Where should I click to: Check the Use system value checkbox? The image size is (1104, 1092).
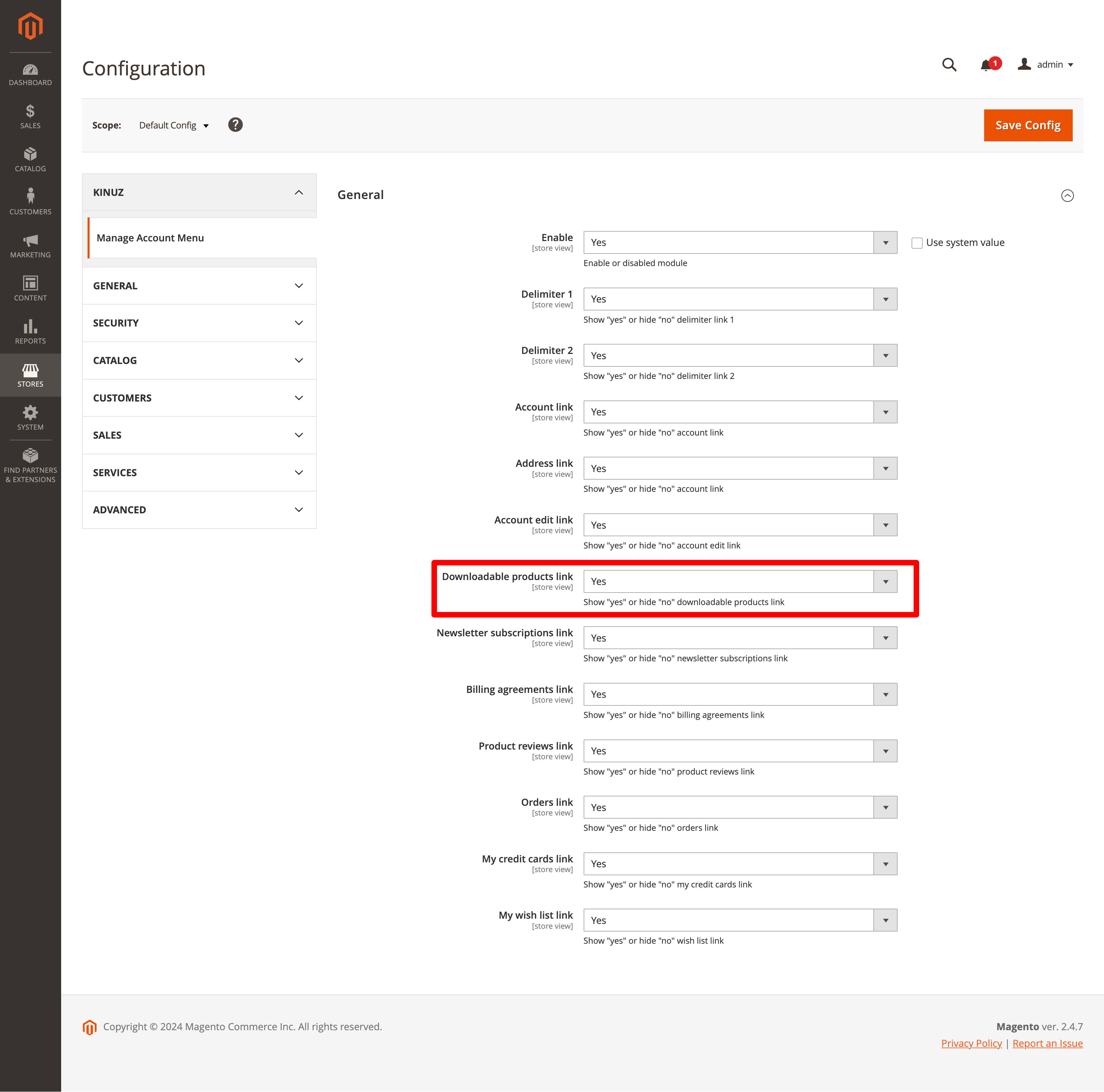click(x=917, y=243)
